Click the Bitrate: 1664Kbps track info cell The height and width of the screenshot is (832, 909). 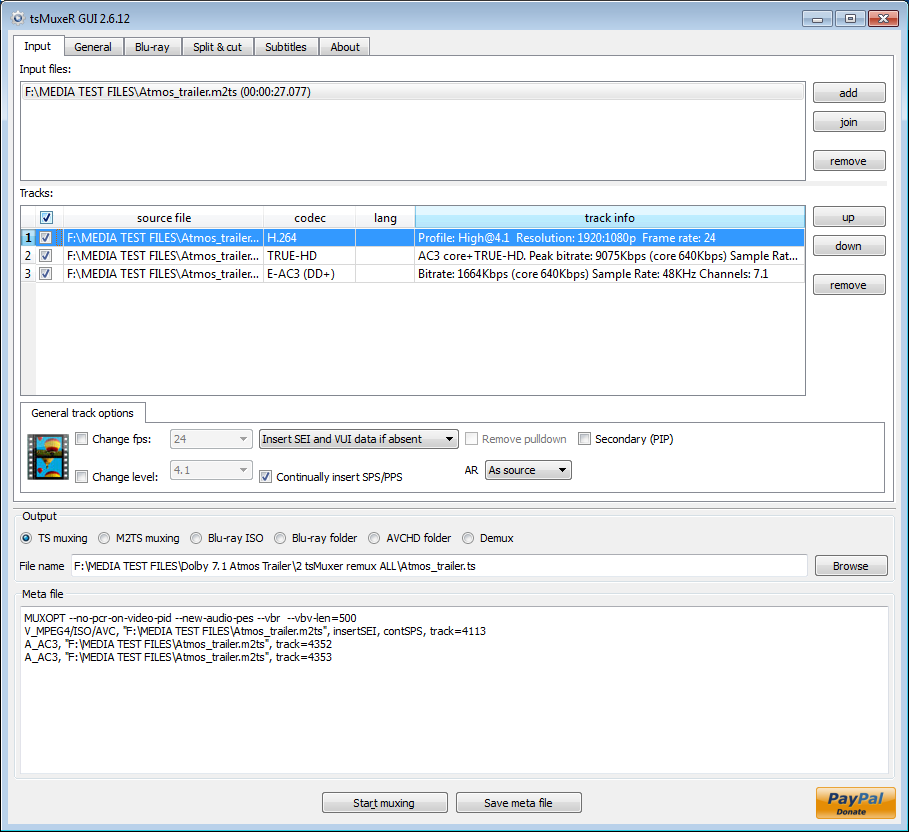point(610,274)
